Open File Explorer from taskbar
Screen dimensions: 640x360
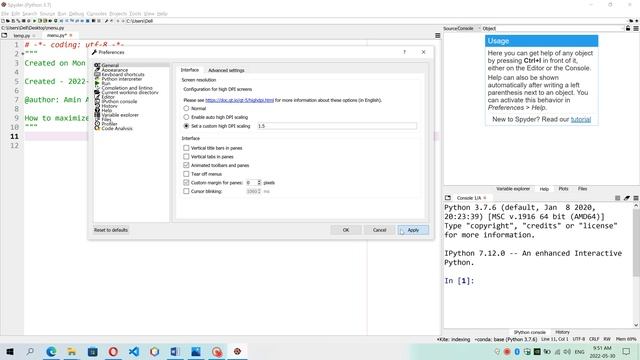72,351
